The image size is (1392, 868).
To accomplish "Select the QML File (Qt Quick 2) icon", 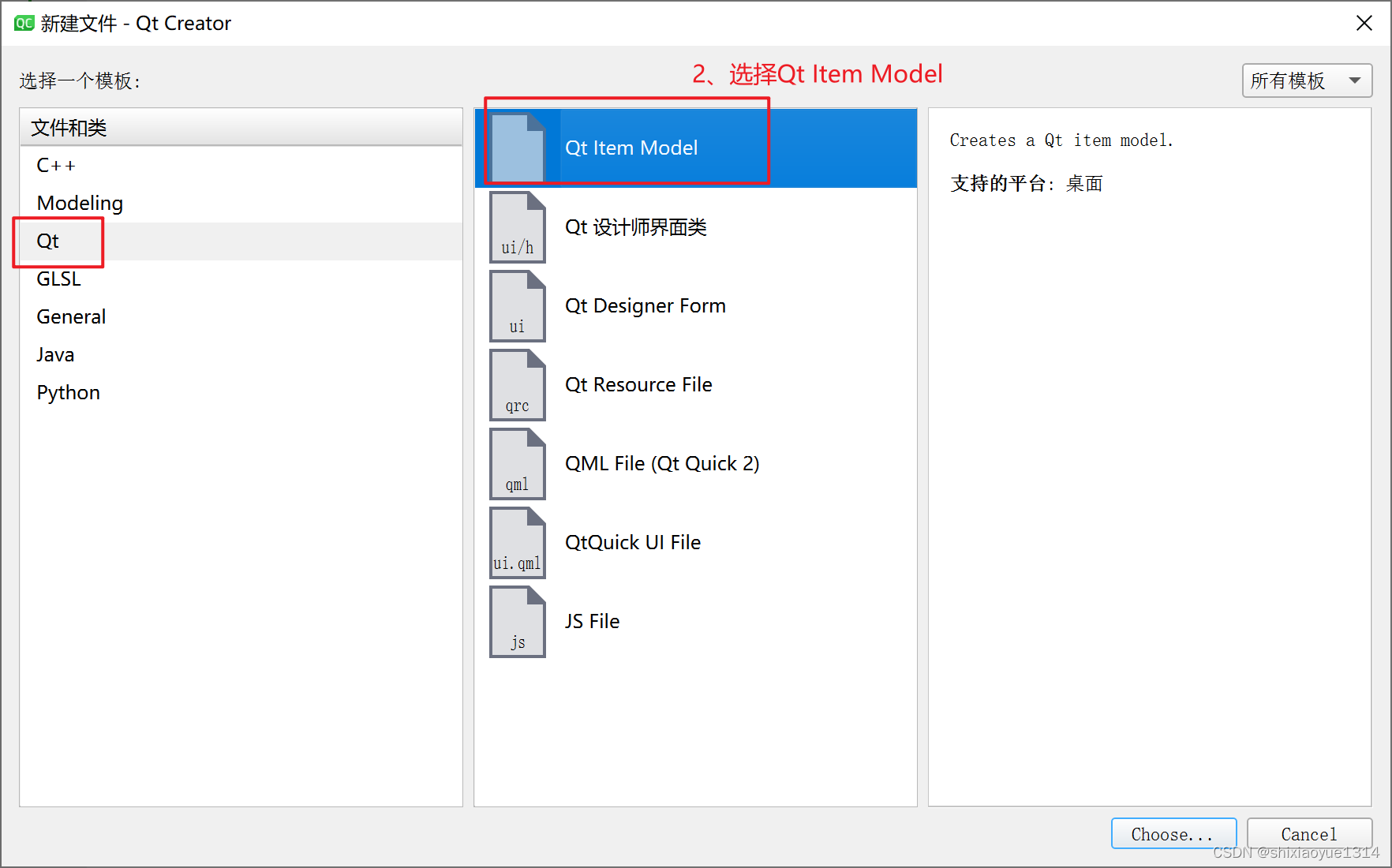I will [517, 464].
